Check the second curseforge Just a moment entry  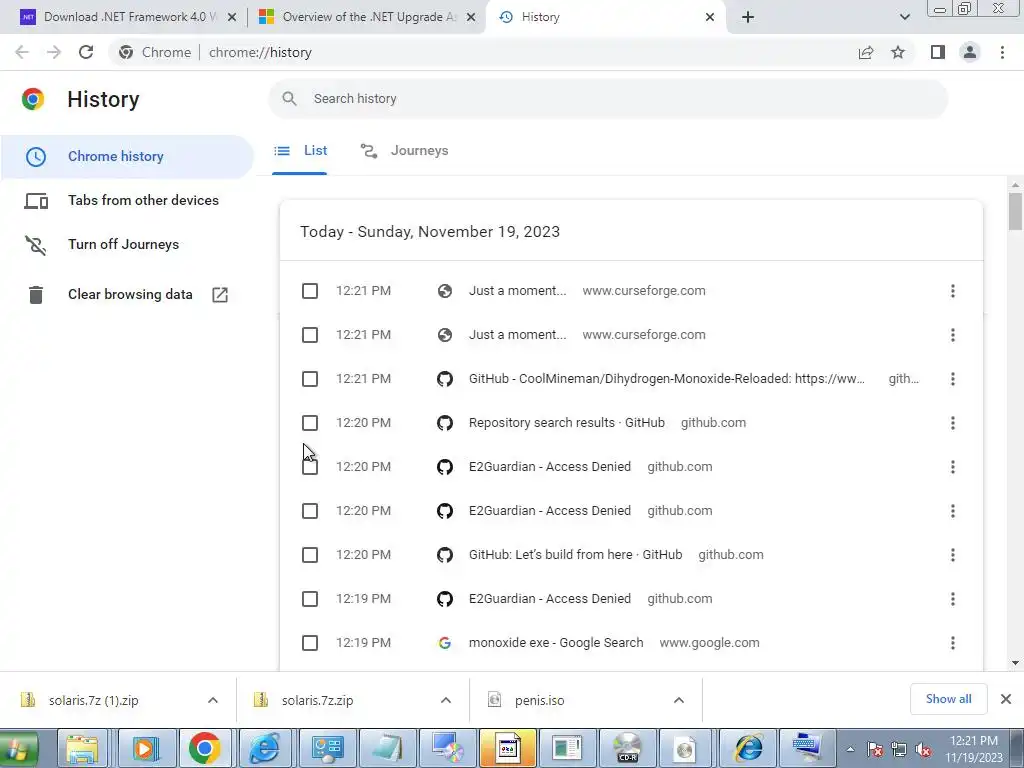click(x=310, y=335)
